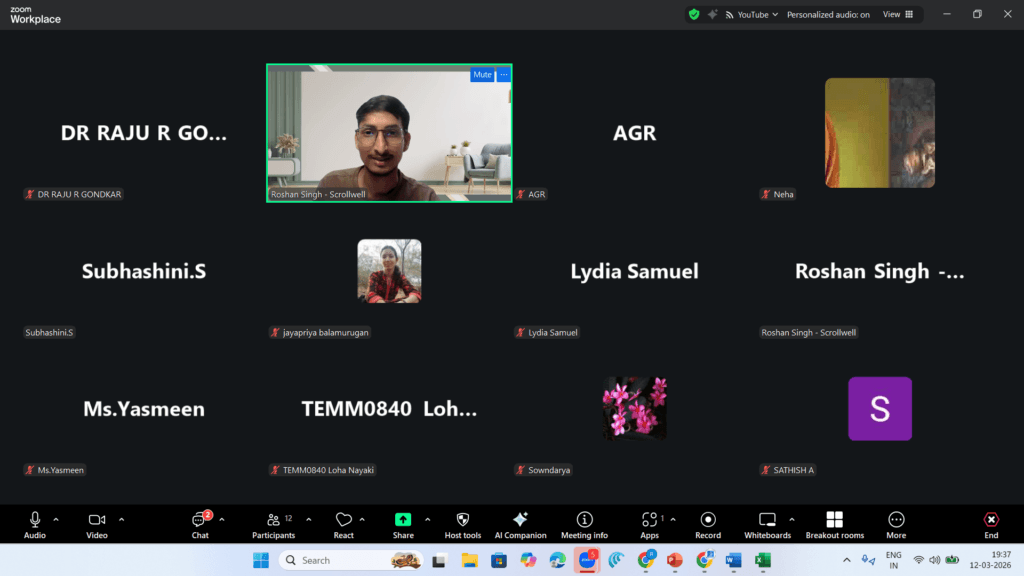Viewport: 1024px width, 576px height.
Task: Expand the Audio options arrow
Action: point(56,520)
